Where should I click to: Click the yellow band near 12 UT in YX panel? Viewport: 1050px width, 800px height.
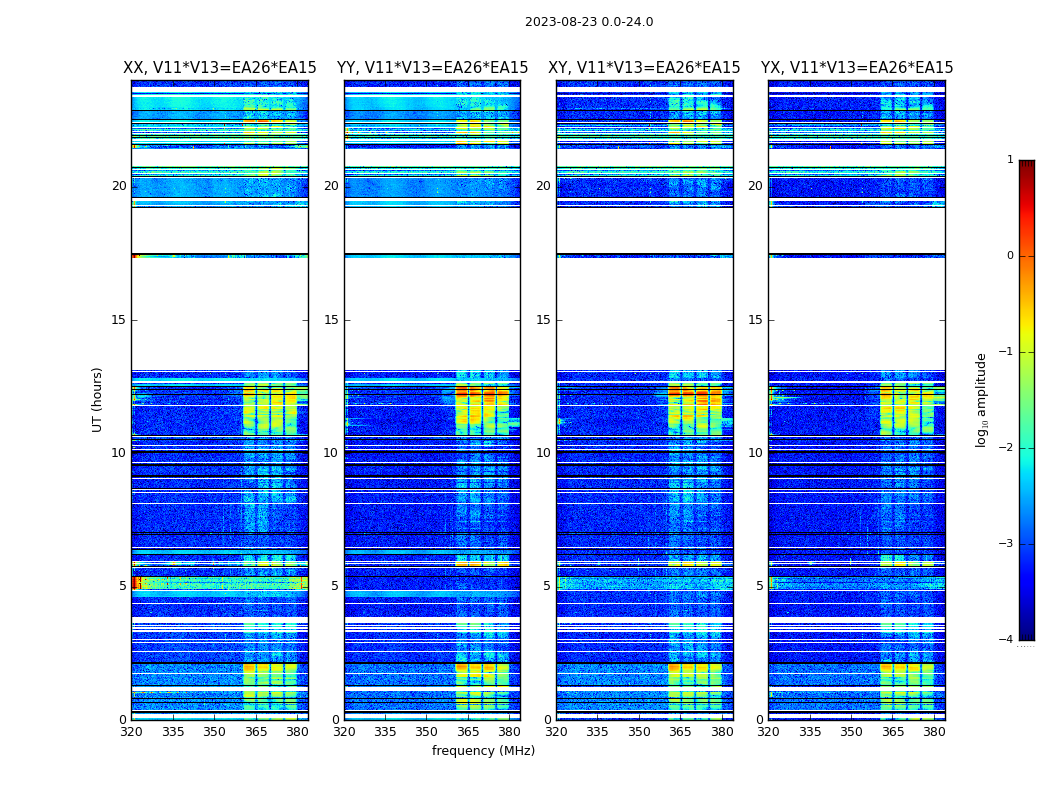pos(907,410)
